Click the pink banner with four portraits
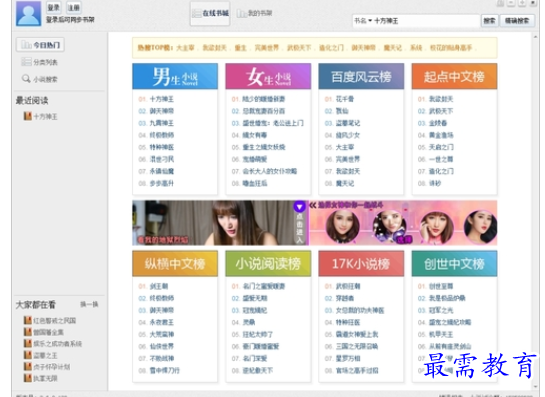The width and height of the screenshot is (545, 397). tap(403, 223)
